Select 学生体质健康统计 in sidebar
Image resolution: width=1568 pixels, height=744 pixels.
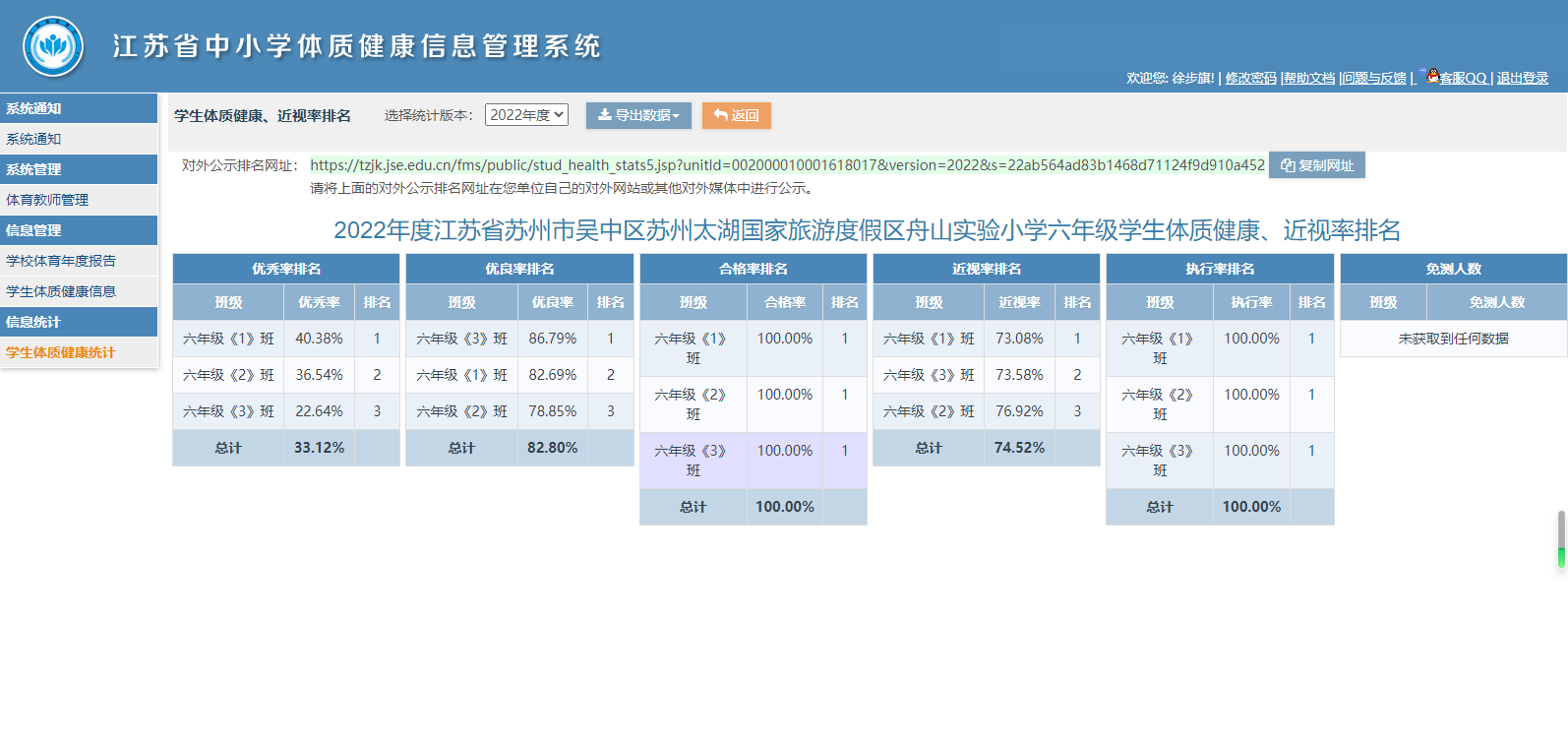[x=79, y=352]
